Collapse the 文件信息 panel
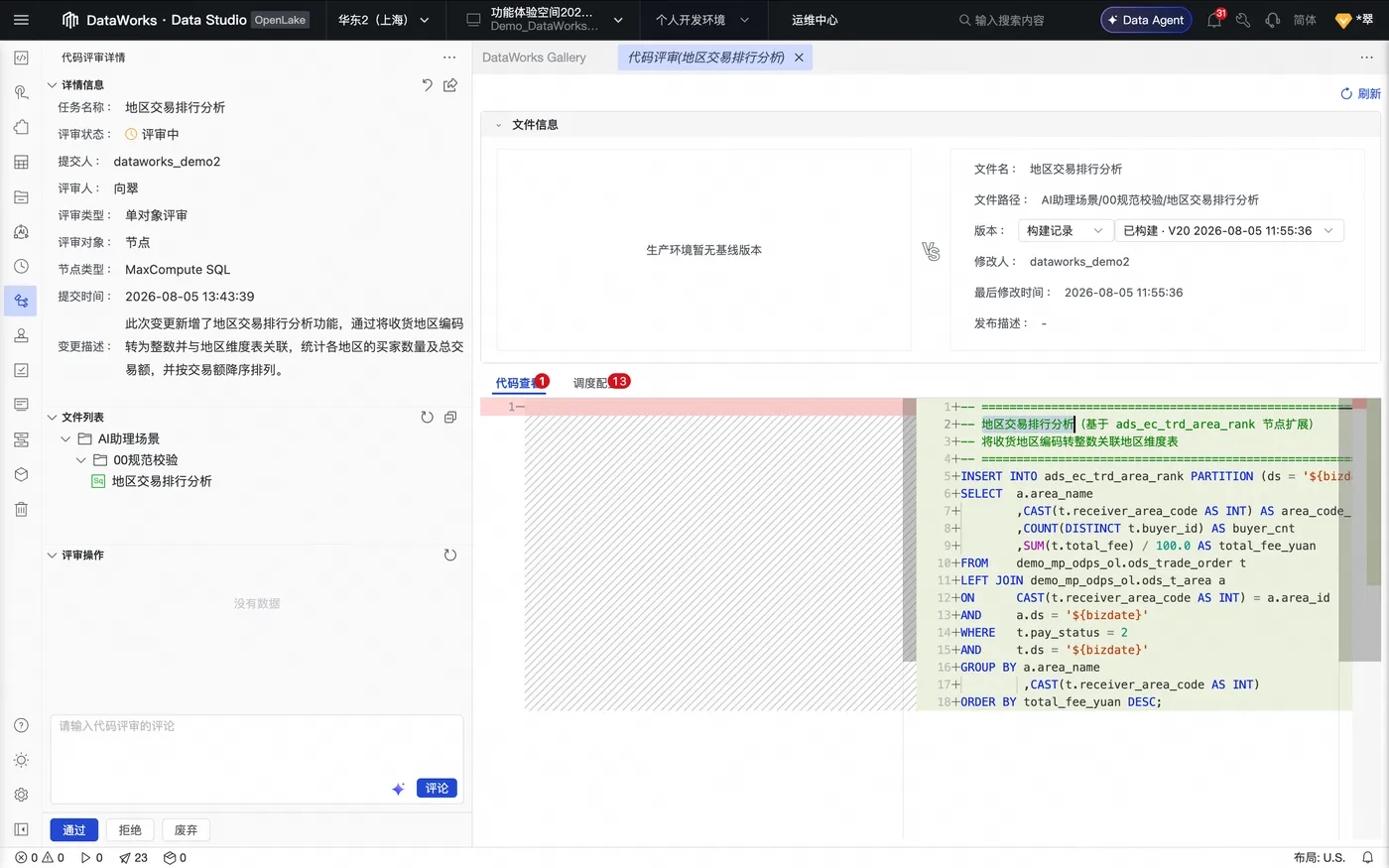 [x=499, y=125]
